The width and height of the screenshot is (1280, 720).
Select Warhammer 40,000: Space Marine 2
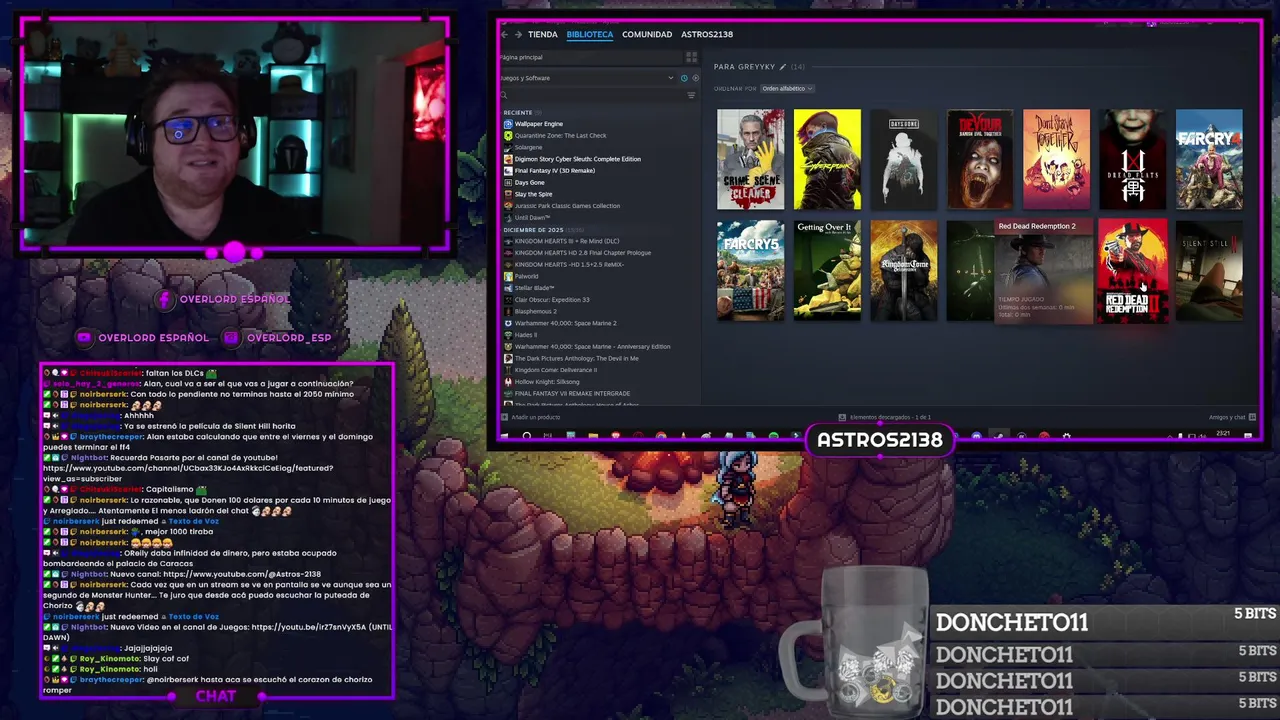pyautogui.click(x=565, y=323)
